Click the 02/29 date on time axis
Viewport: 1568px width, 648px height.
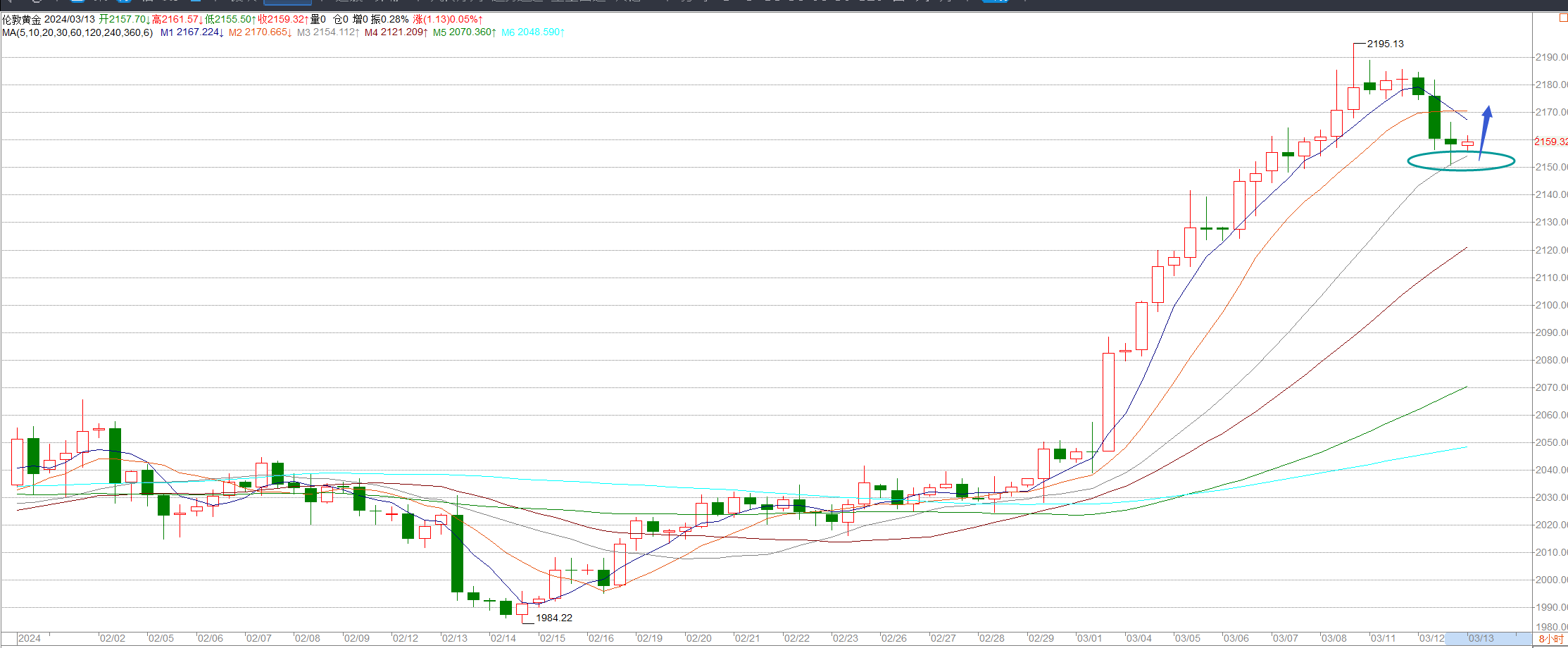click(1041, 638)
